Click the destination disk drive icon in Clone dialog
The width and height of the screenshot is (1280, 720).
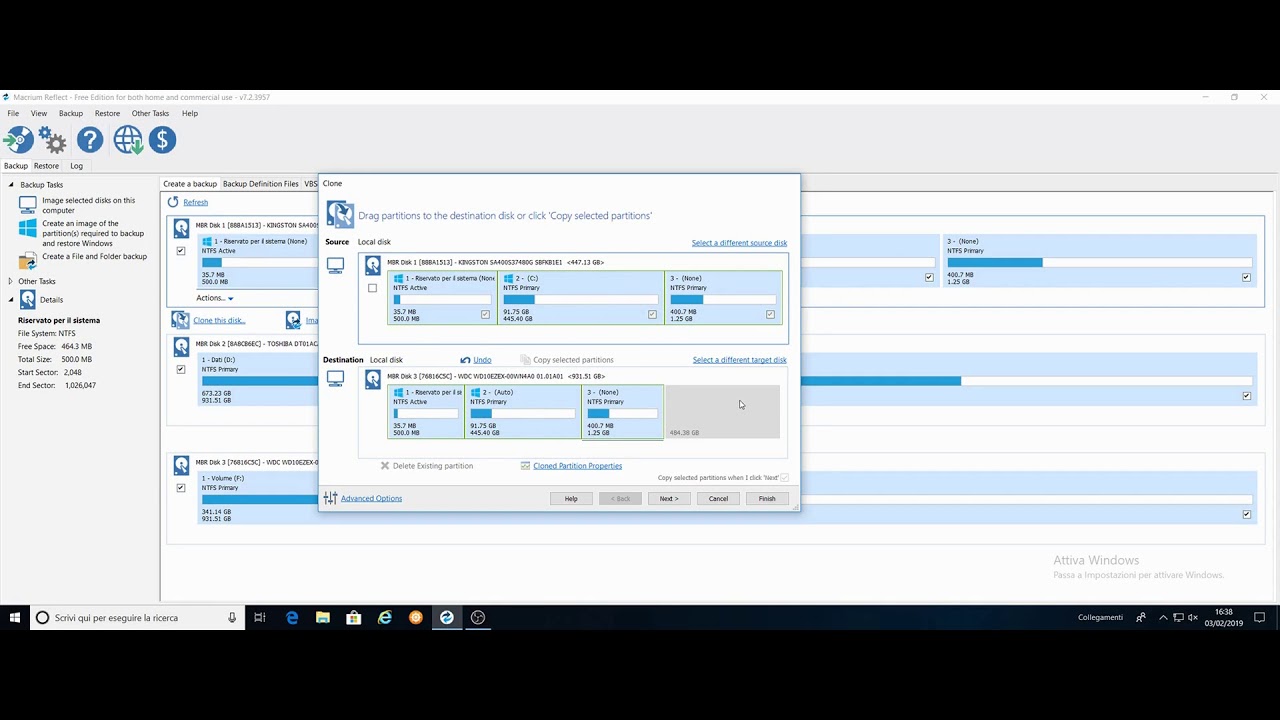pyautogui.click(x=373, y=379)
